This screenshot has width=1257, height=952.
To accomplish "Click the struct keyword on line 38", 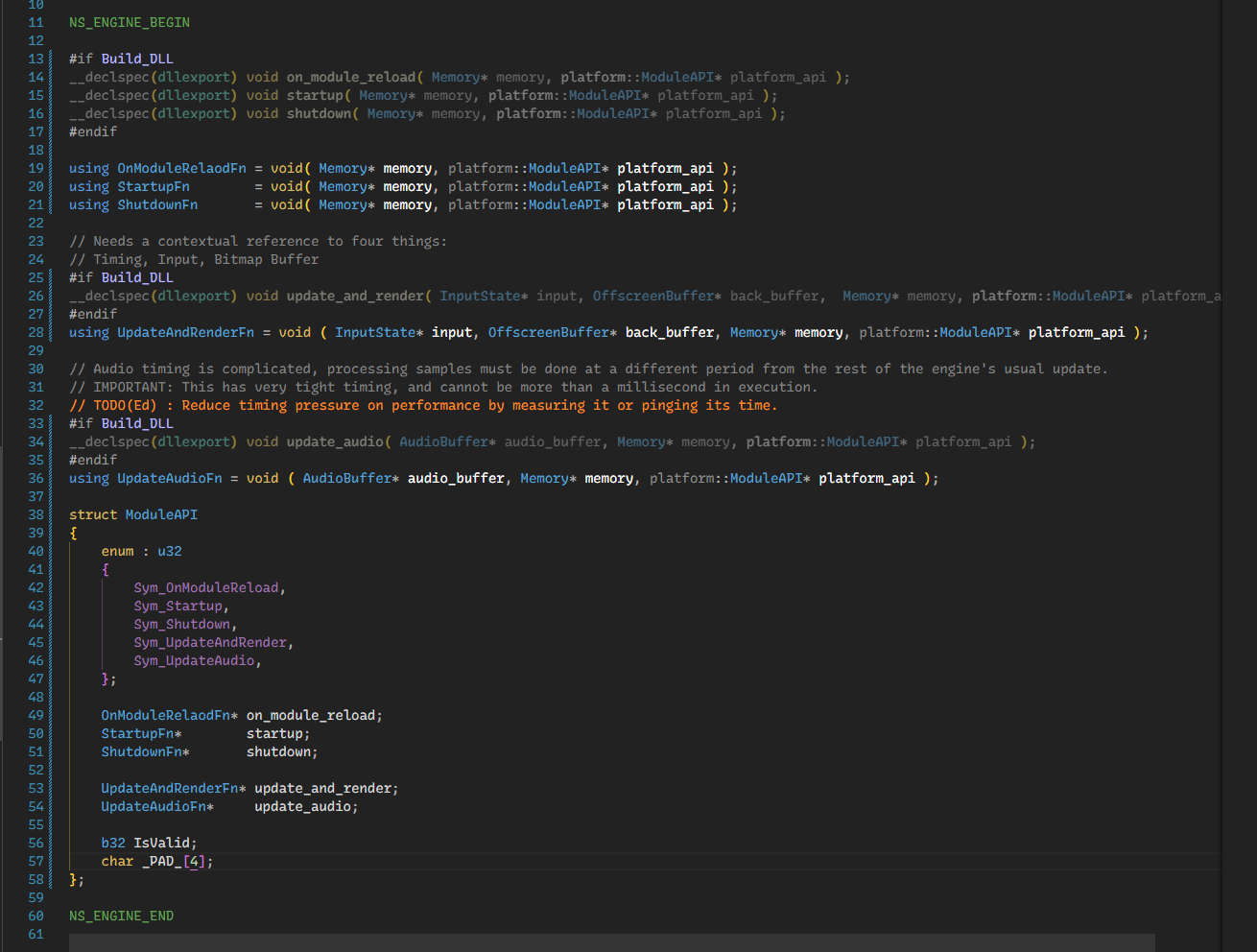I will (x=93, y=514).
